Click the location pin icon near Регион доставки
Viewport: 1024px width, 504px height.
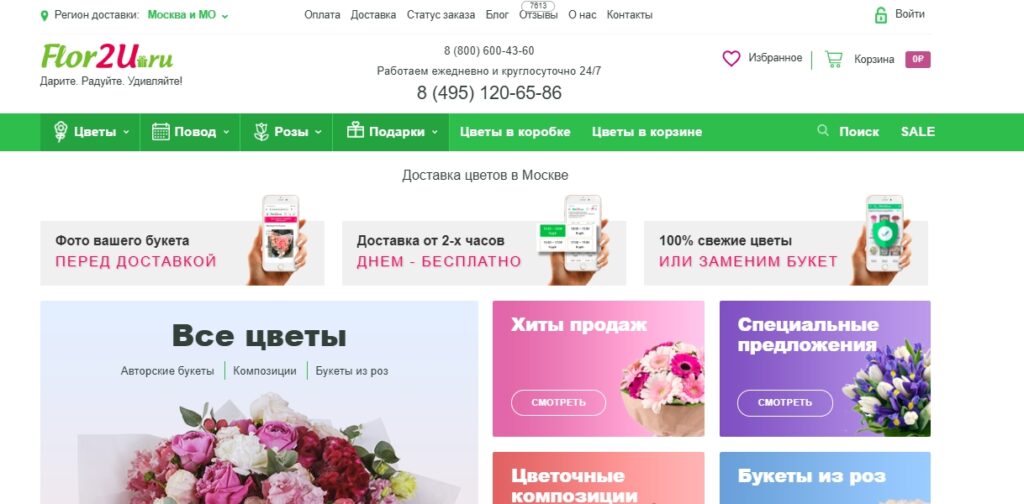44,15
